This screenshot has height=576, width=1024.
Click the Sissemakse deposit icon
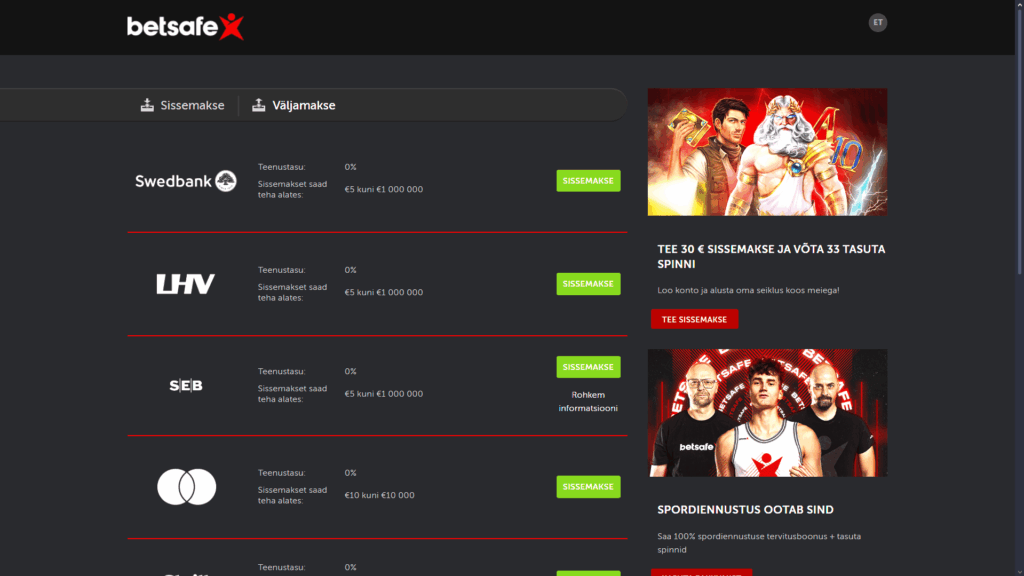[147, 105]
